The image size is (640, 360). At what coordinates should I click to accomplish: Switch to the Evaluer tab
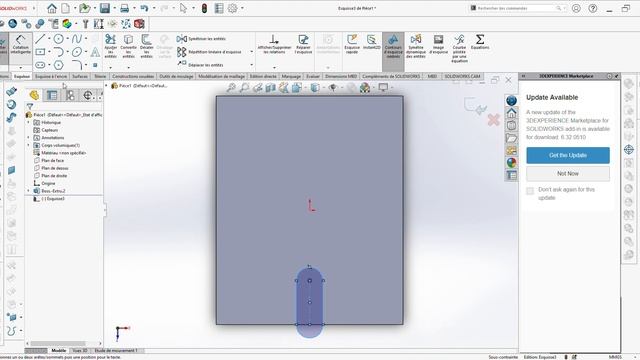click(313, 76)
